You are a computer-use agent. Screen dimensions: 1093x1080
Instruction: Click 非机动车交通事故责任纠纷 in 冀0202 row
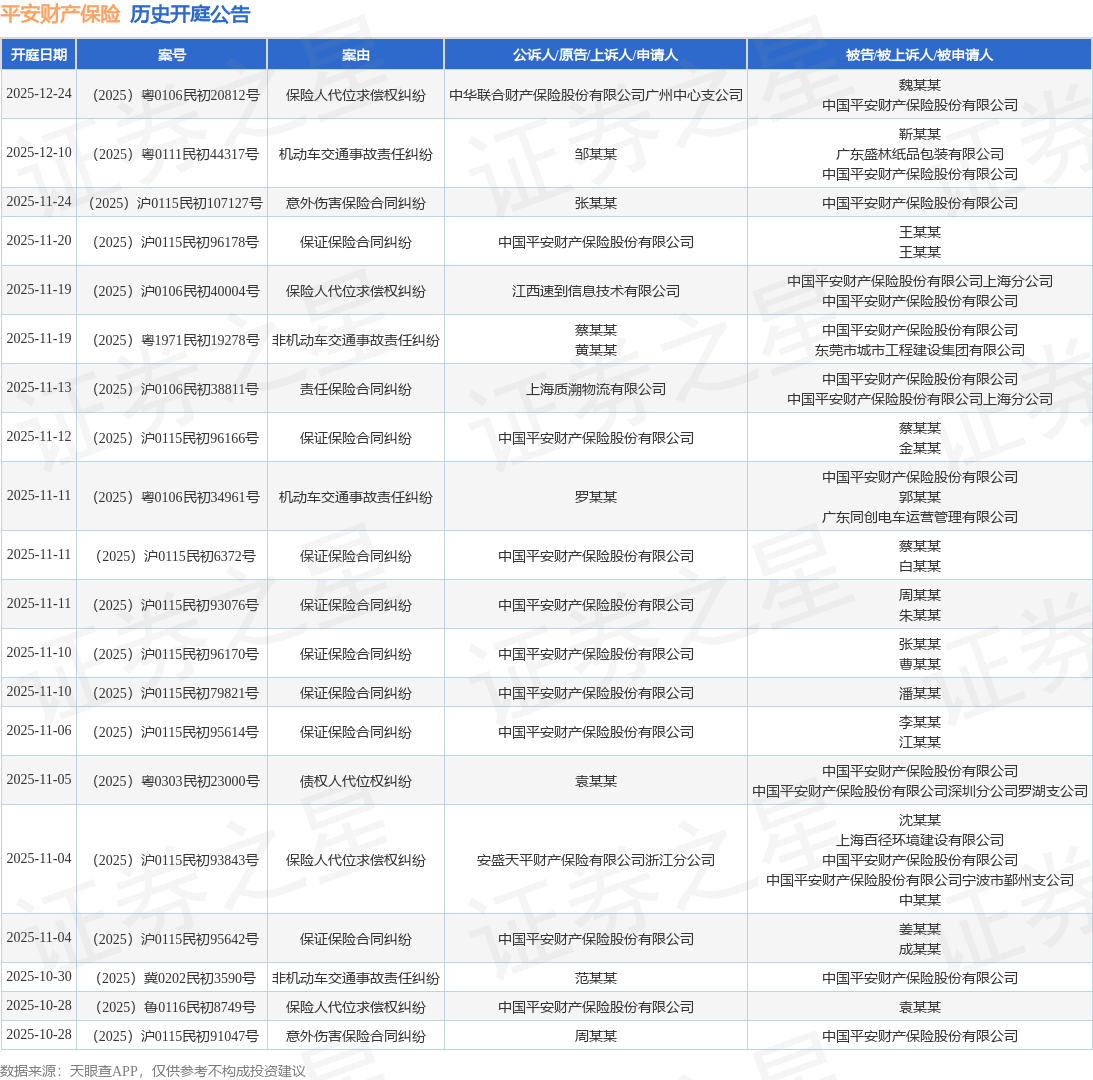click(356, 978)
